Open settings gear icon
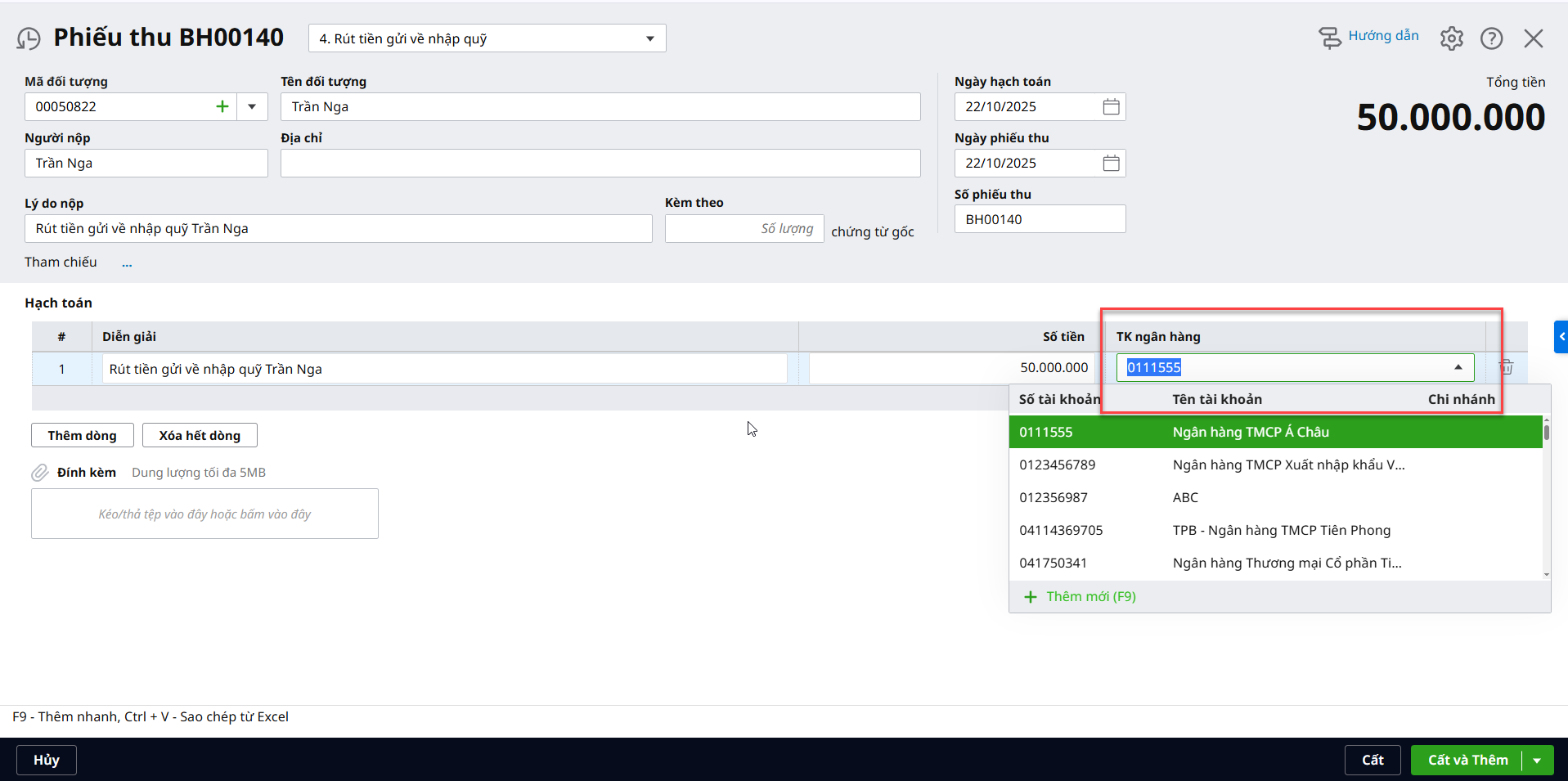The image size is (1568, 781). (x=1451, y=38)
